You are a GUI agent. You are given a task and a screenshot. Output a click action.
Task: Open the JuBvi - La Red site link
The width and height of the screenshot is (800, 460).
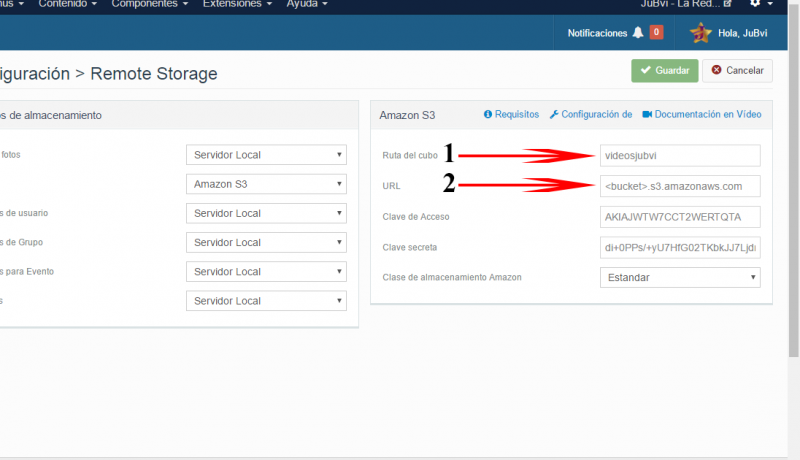point(681,4)
